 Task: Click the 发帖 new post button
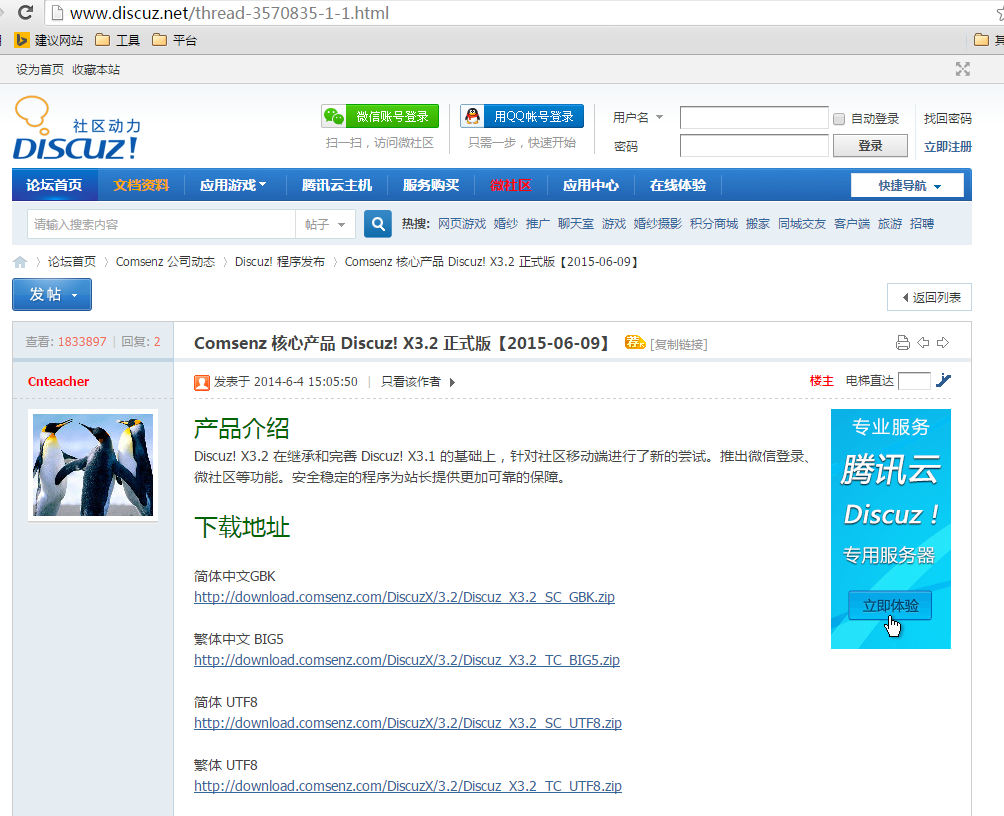[x=52, y=294]
